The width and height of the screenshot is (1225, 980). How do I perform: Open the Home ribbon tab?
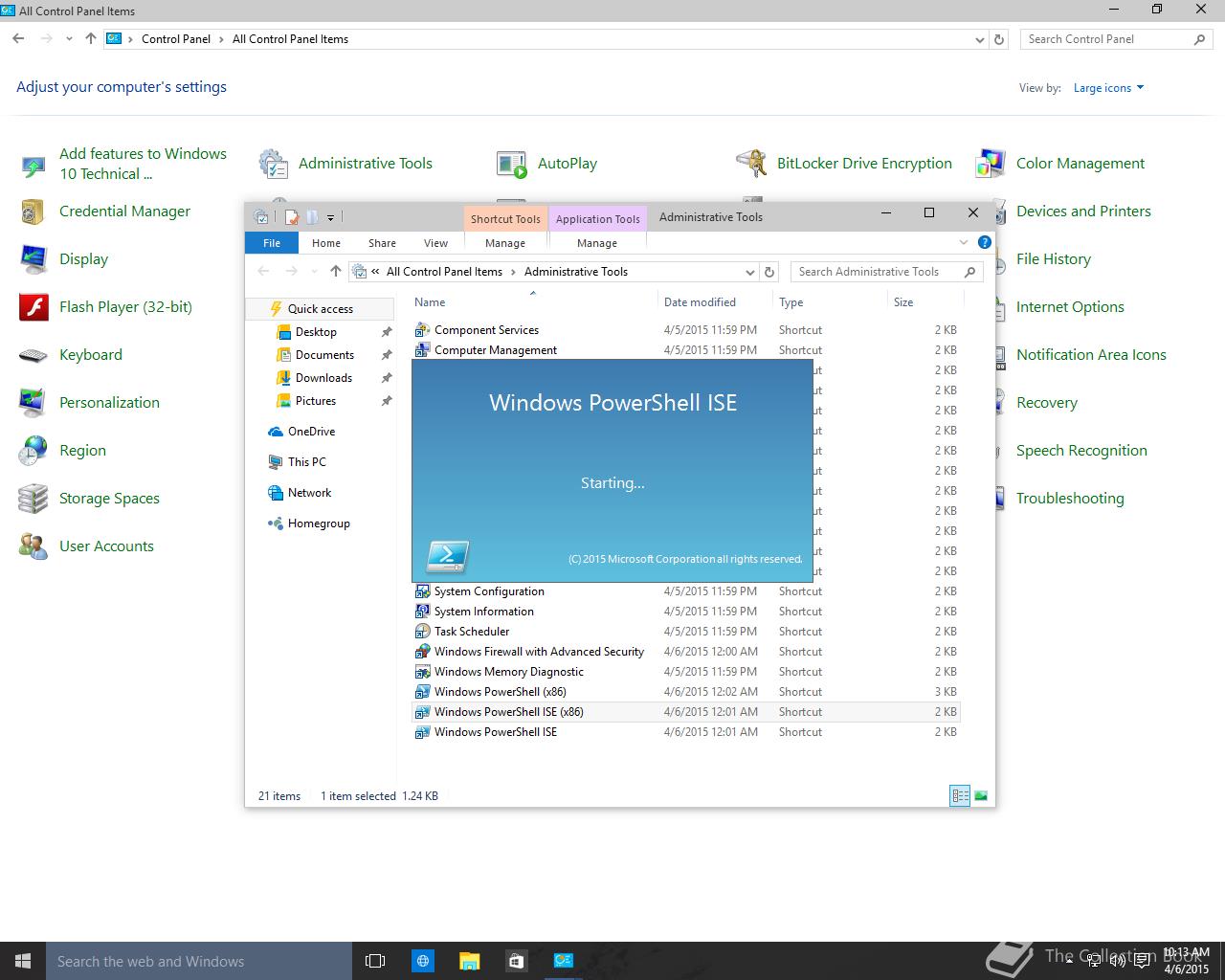pos(326,243)
